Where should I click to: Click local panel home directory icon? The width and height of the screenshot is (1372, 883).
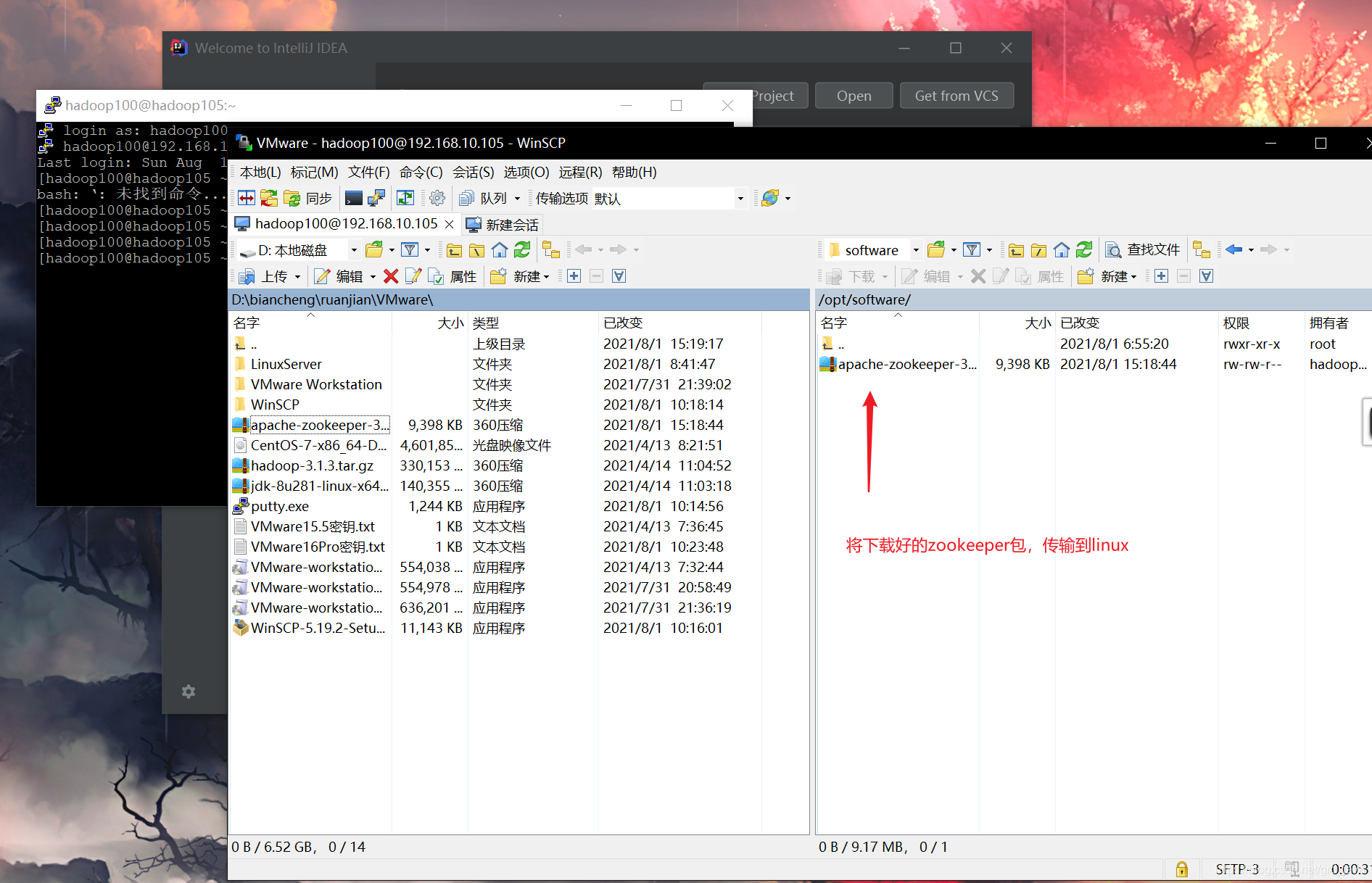point(500,250)
